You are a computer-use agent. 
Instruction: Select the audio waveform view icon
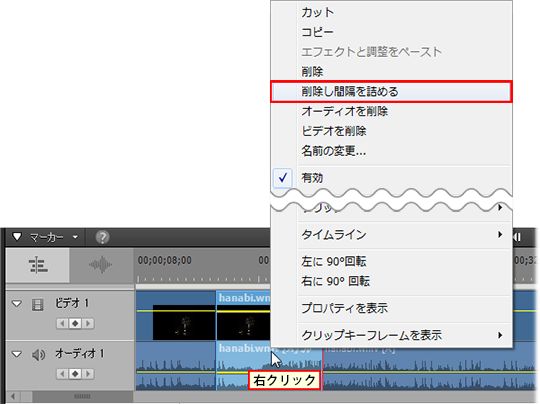click(101, 265)
